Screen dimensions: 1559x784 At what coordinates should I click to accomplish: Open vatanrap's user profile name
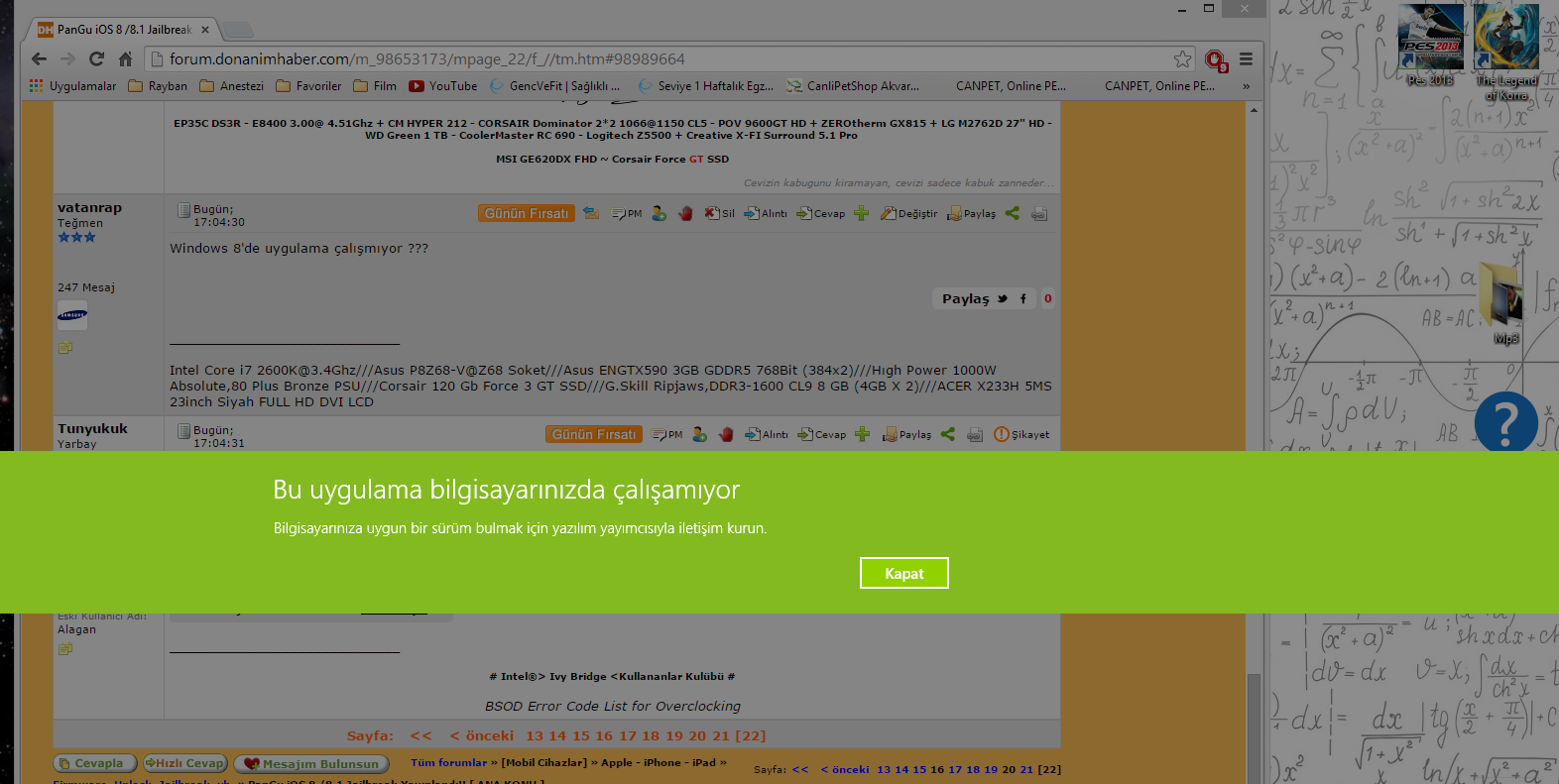pos(89,207)
